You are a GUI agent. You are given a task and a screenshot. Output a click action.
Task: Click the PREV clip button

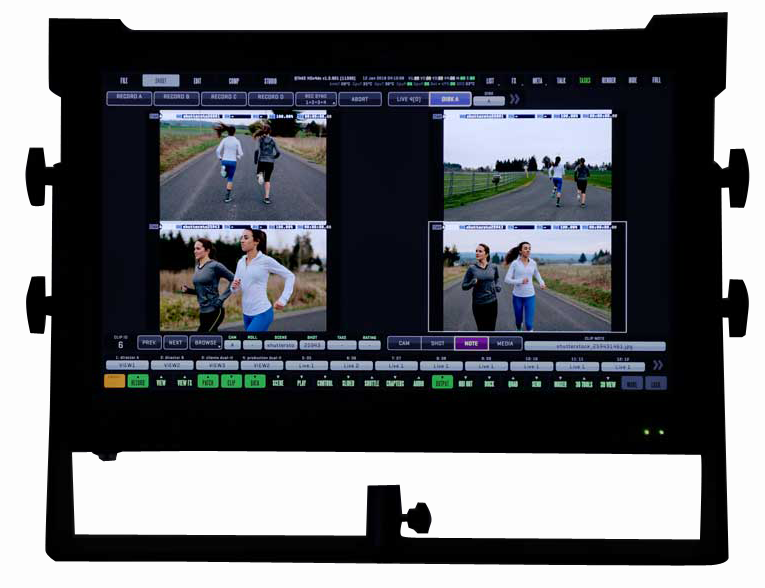click(x=149, y=343)
